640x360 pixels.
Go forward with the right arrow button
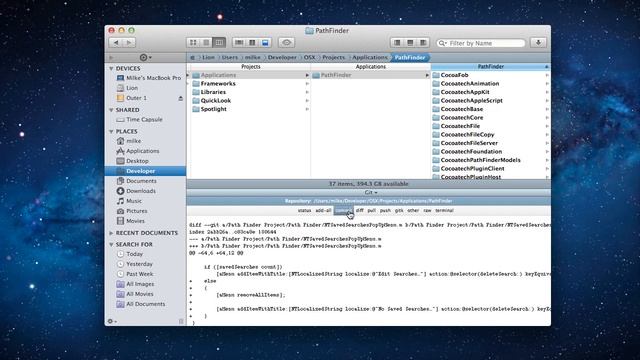(129, 42)
